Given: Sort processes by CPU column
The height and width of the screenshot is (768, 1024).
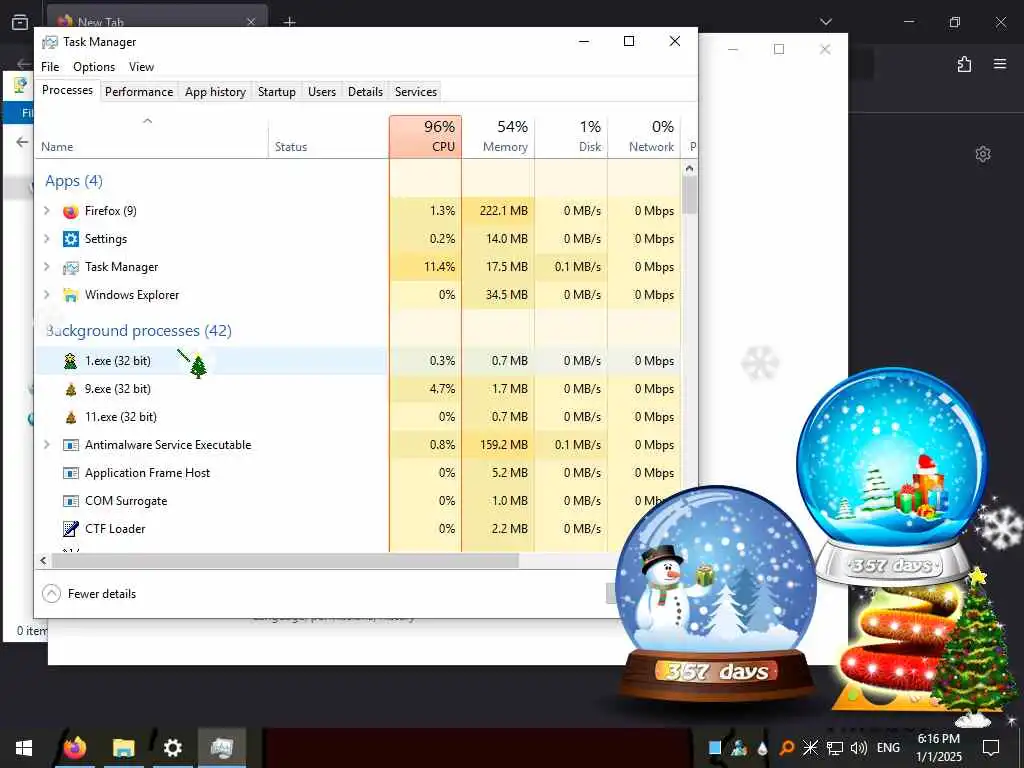Looking at the screenshot, I should (x=426, y=136).
